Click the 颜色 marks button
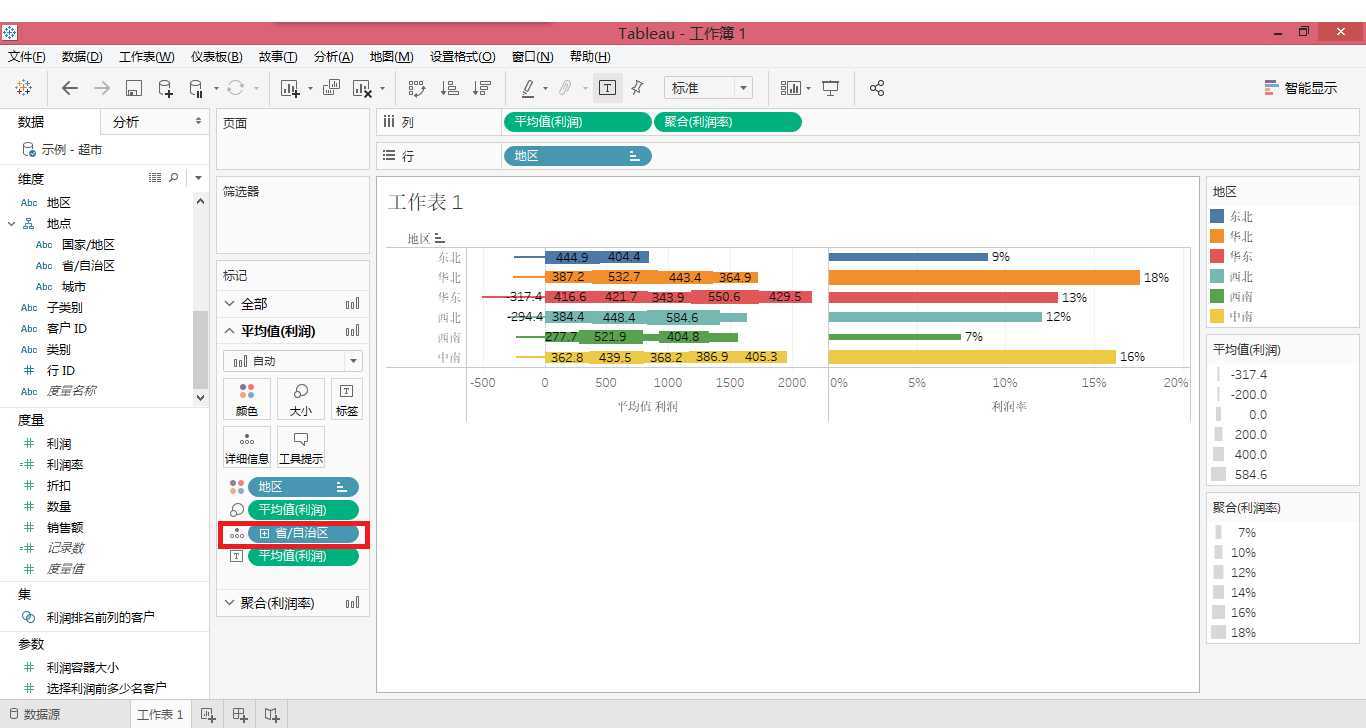This screenshot has height=728, width=1366. point(247,399)
